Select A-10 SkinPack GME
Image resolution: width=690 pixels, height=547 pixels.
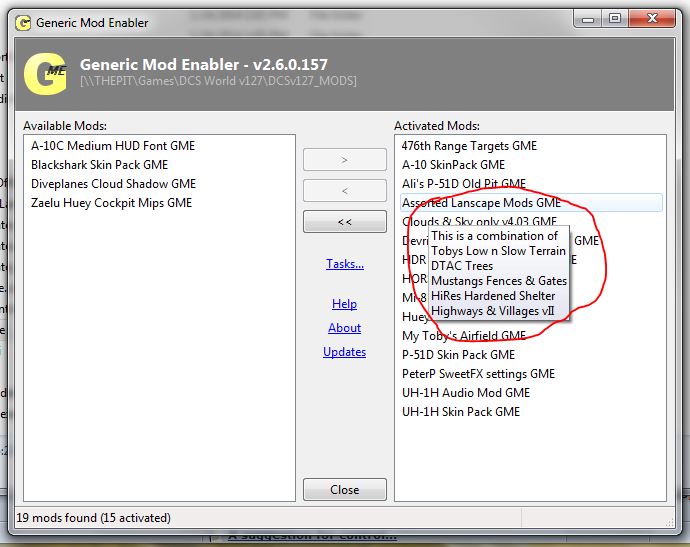click(453, 165)
